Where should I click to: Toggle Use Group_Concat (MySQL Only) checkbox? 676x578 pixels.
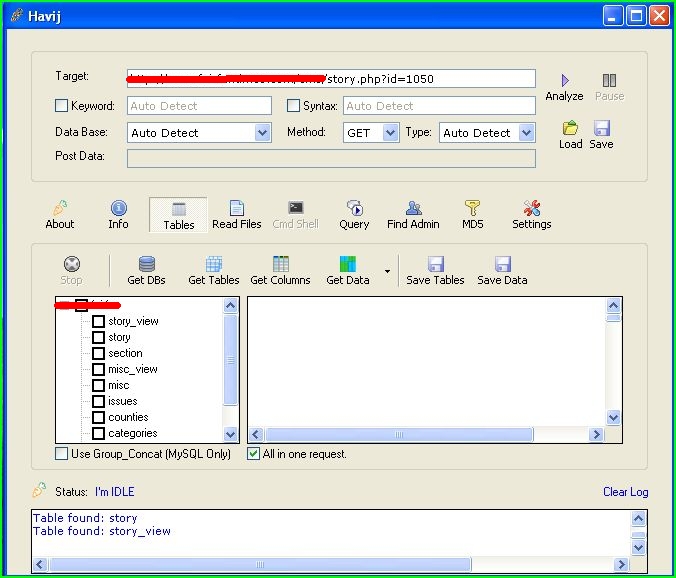pyautogui.click(x=61, y=453)
